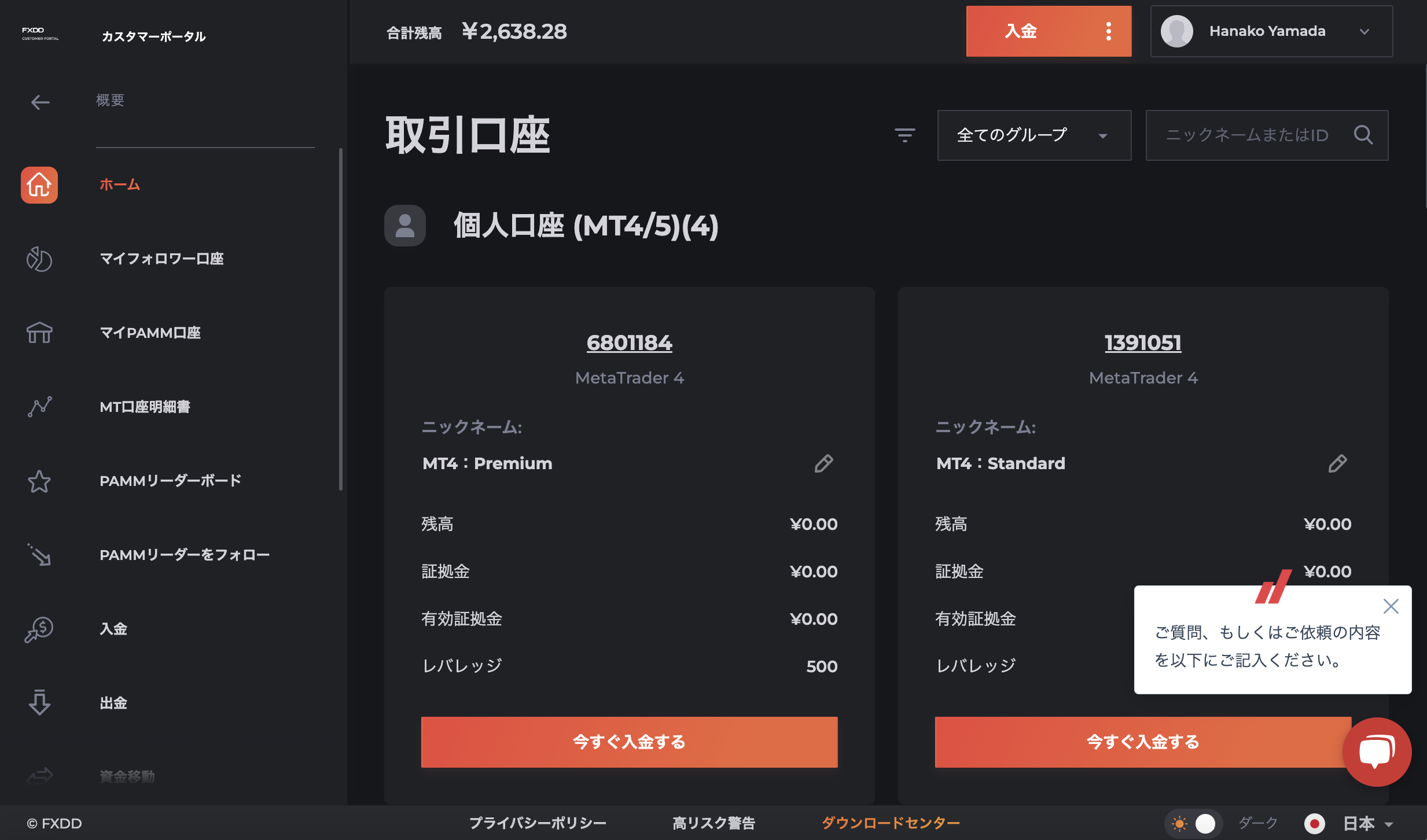Focus the nickname or ID search field
1427x840 pixels.
click(x=1267, y=135)
